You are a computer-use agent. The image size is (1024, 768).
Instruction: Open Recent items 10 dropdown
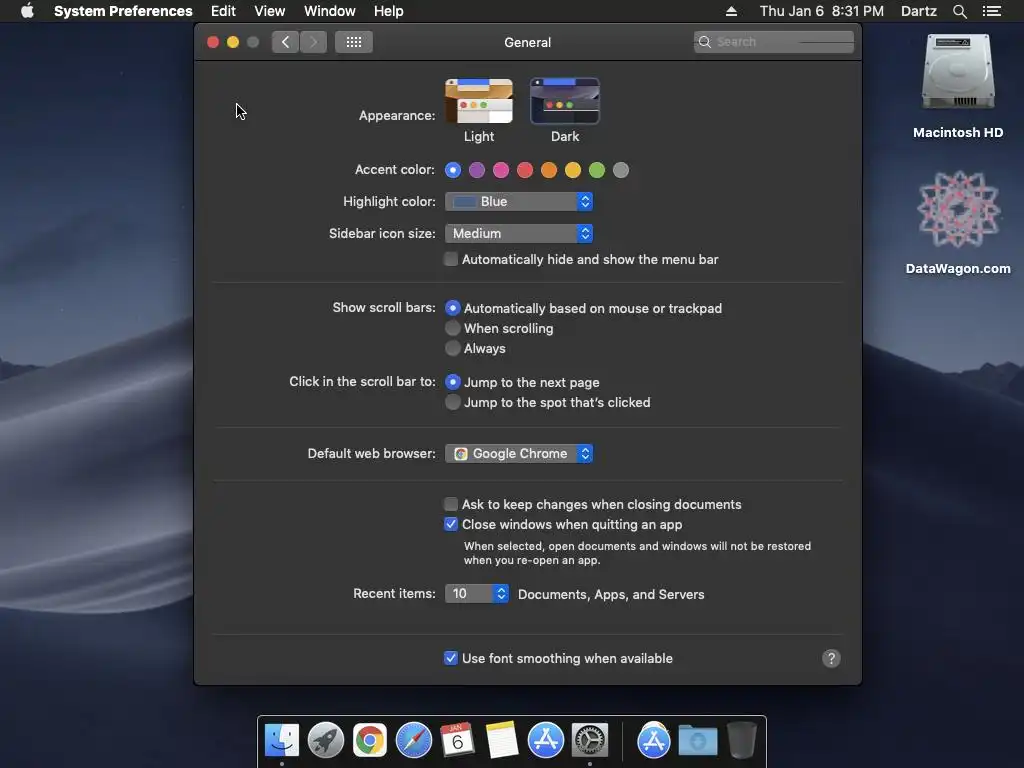click(x=477, y=593)
